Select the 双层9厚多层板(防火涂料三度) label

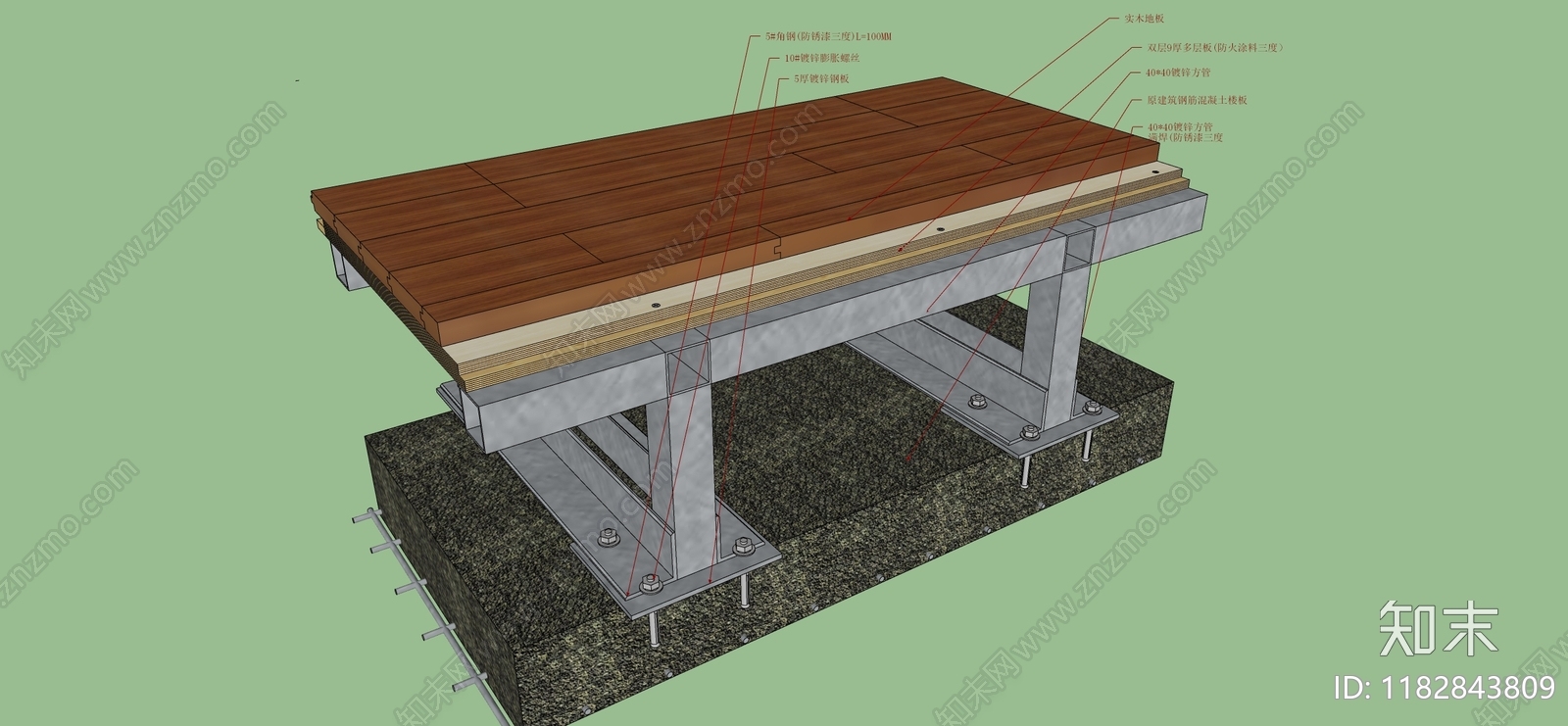(x=1214, y=47)
